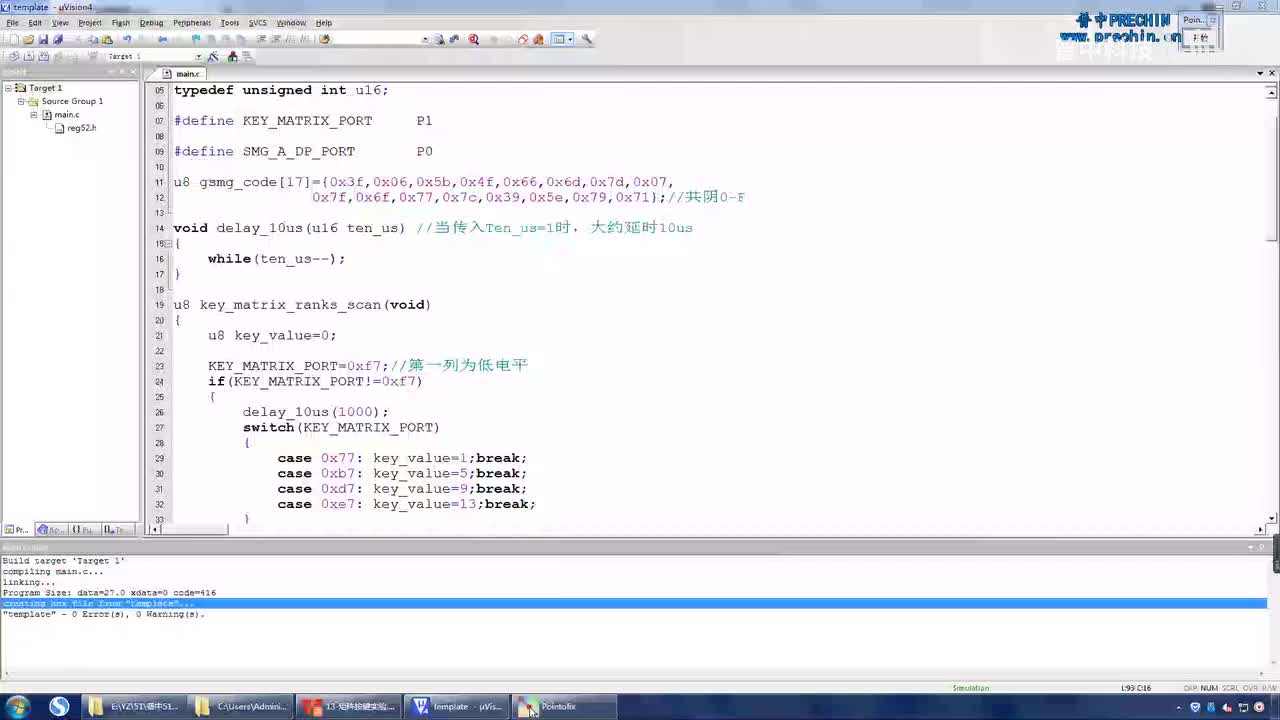This screenshot has height=720, width=1280.
Task: Open the Find text combo box dropdown
Action: click(x=425, y=40)
